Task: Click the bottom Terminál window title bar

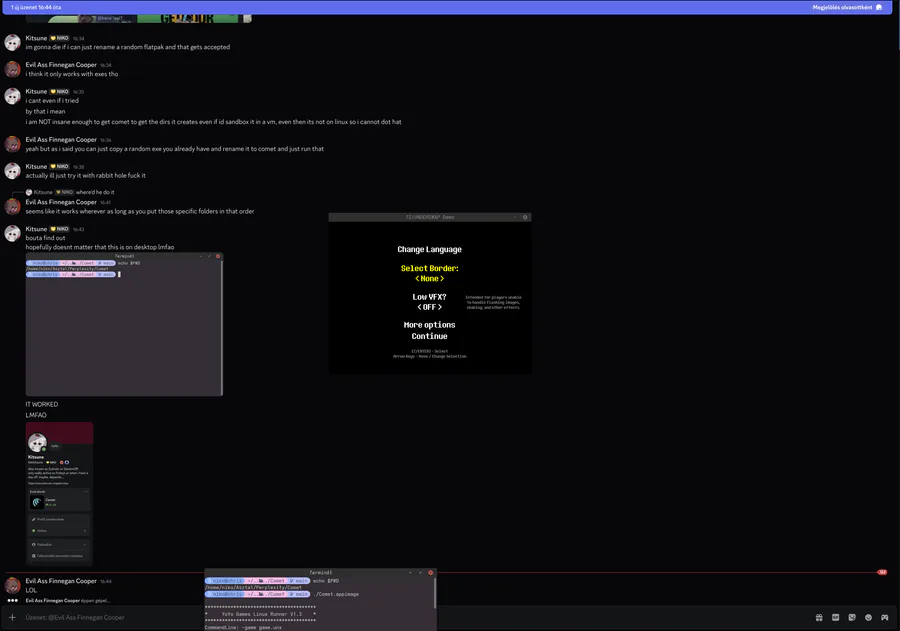Action: (x=320, y=572)
